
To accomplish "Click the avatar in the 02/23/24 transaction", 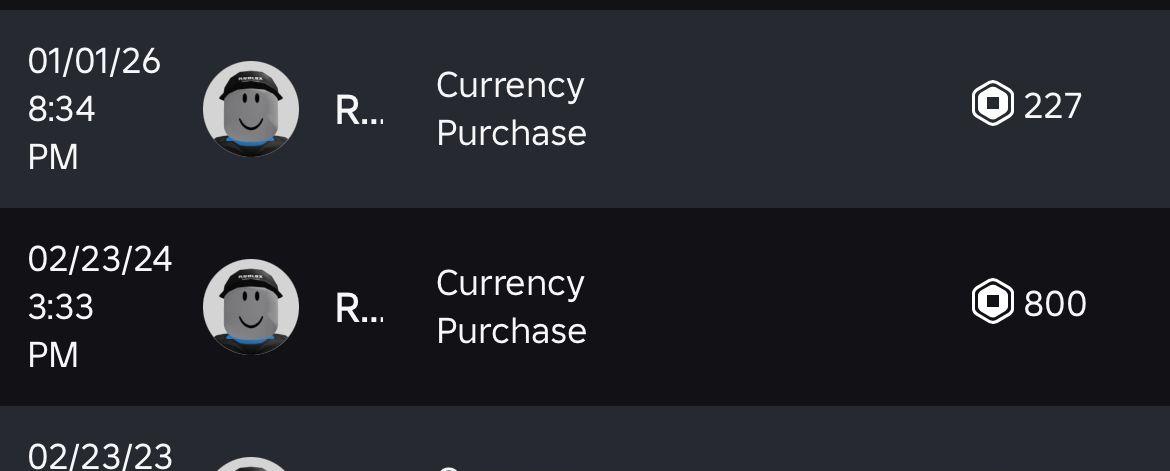I will coord(251,307).
